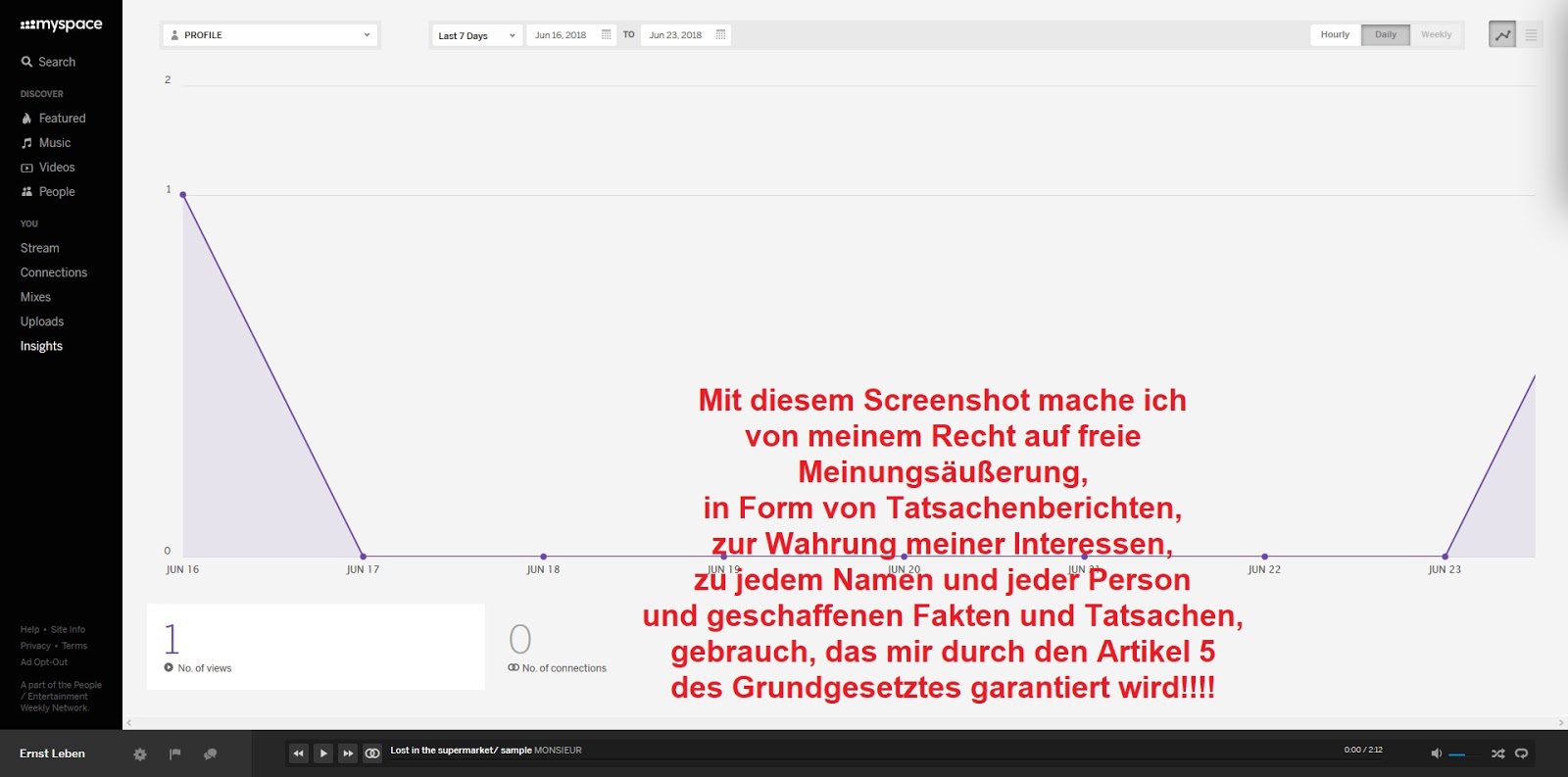1568x777 pixels.
Task: Click the Featured flame icon
Action: click(x=26, y=119)
